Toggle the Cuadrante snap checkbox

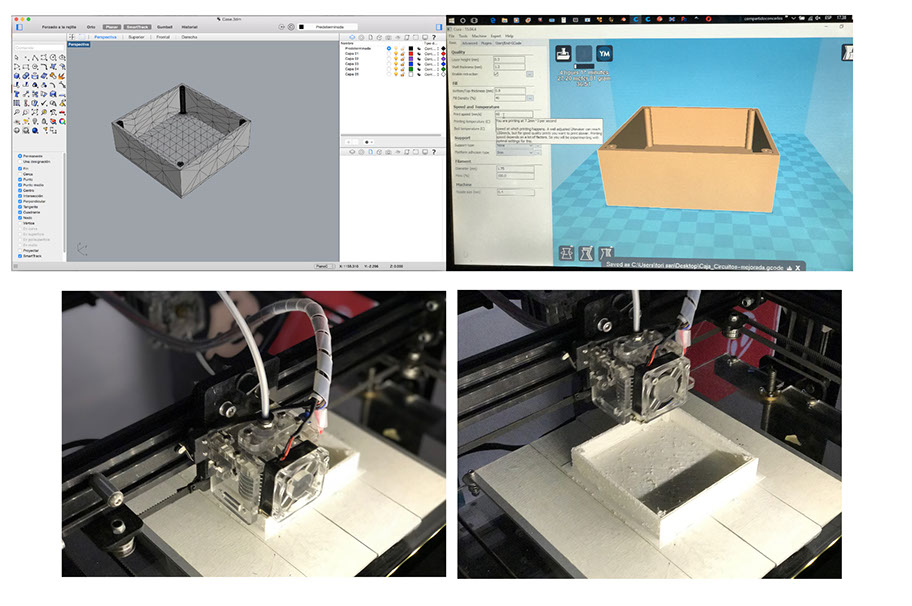20,212
